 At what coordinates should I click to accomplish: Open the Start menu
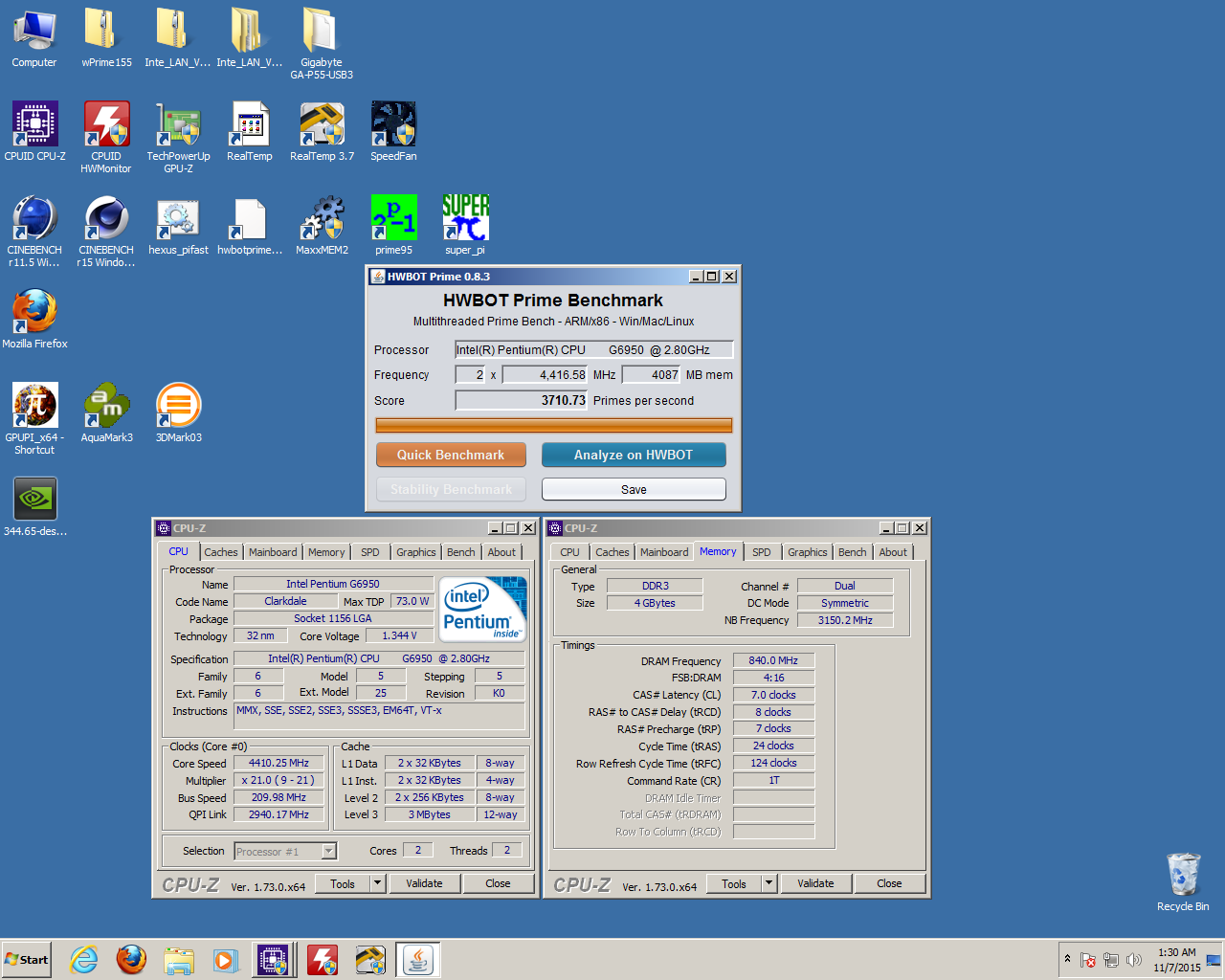pos(26,960)
